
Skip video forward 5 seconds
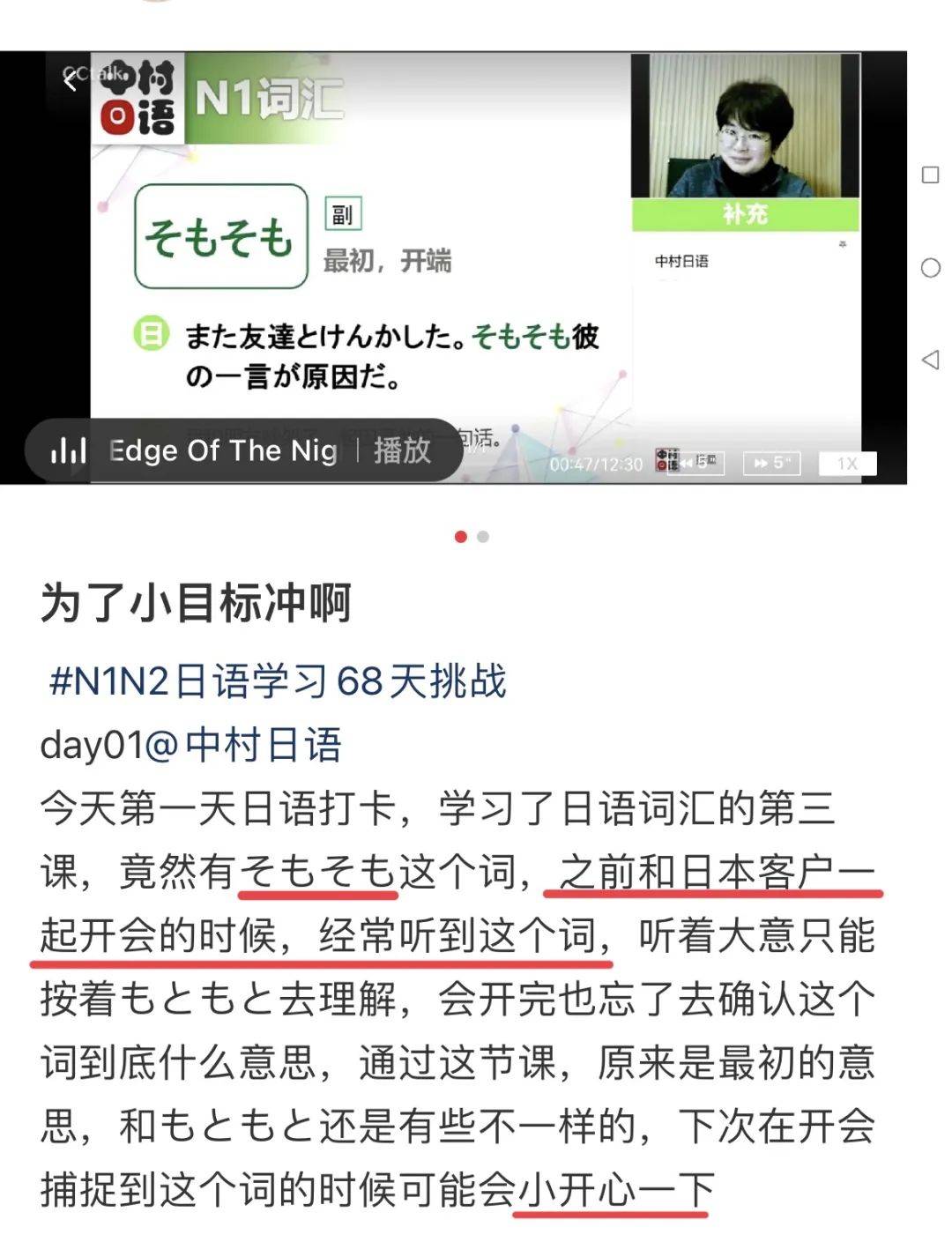[x=772, y=463]
